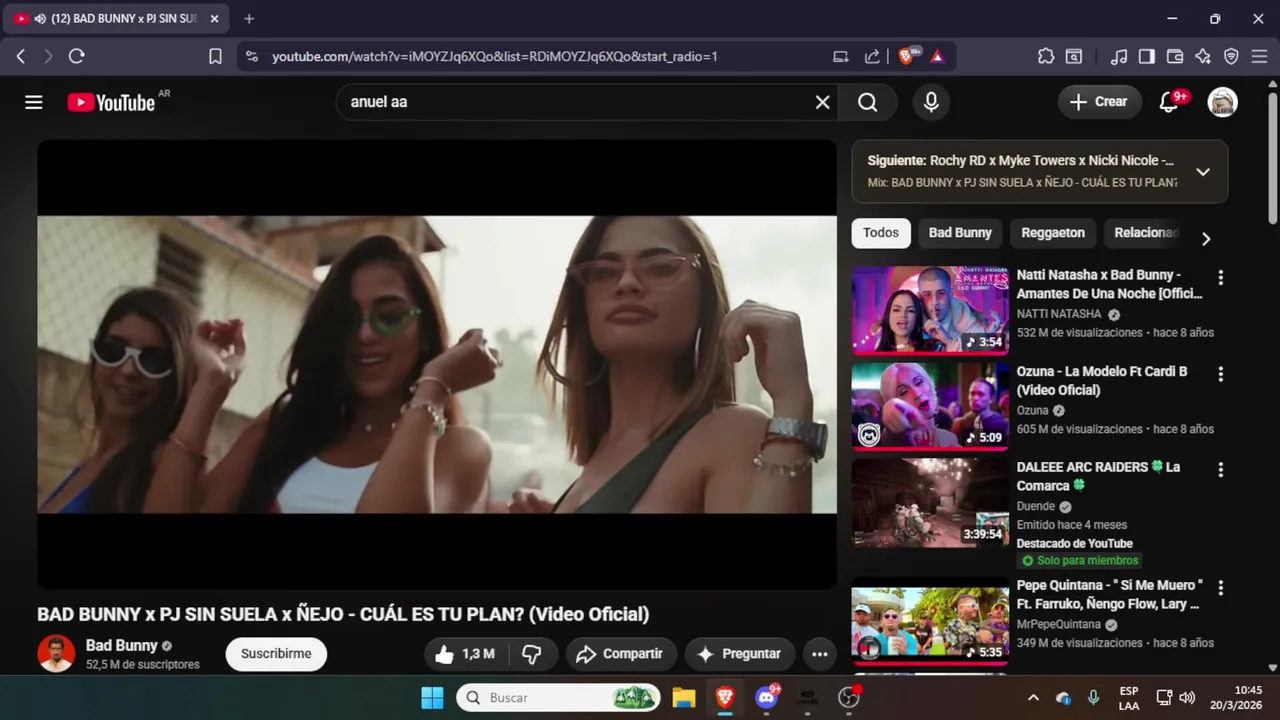Screen dimensions: 1280x720
Task: Open options for Ozuna La Modelo video
Action: pos(1220,374)
